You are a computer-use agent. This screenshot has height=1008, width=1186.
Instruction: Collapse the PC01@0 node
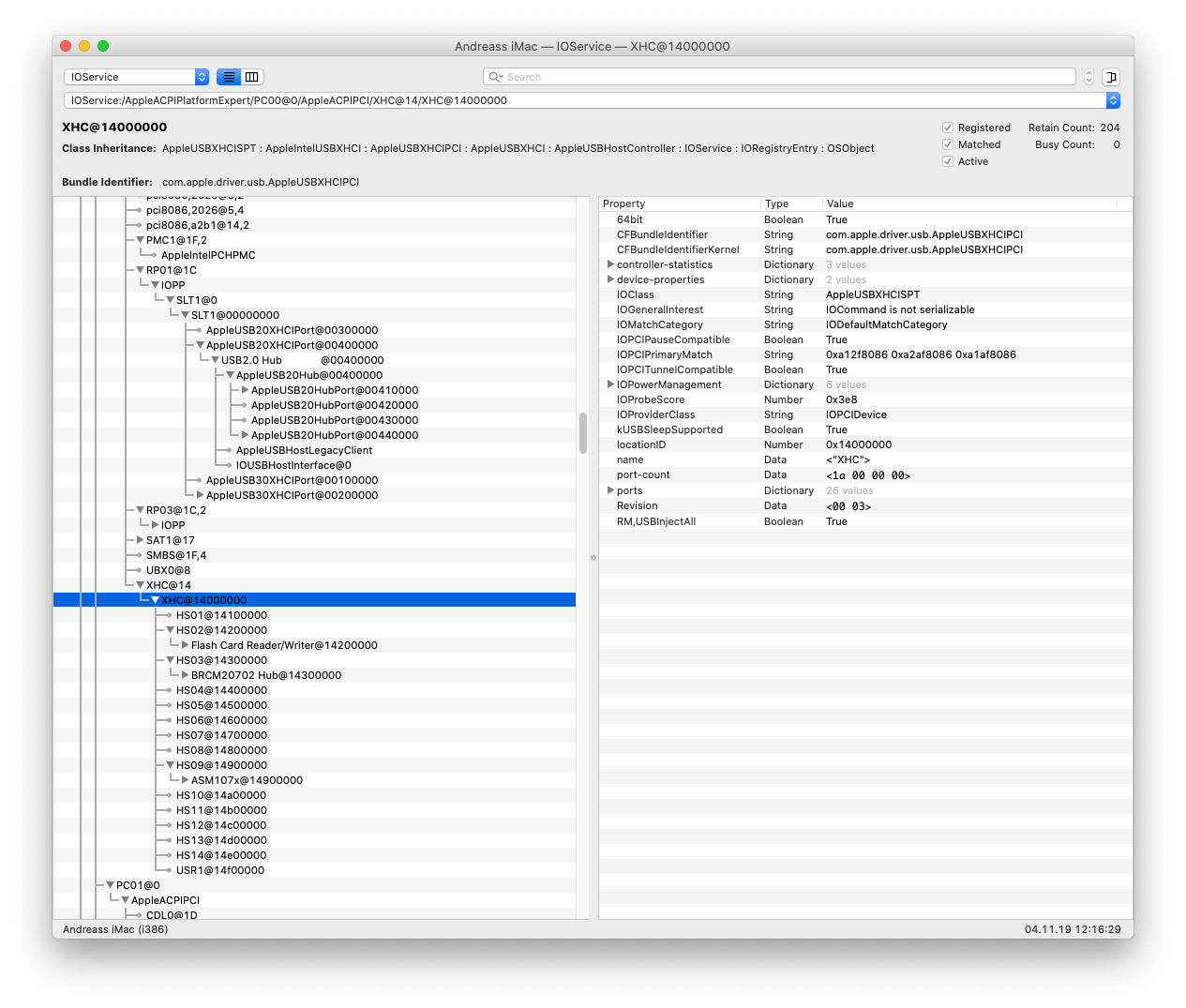coord(111,885)
